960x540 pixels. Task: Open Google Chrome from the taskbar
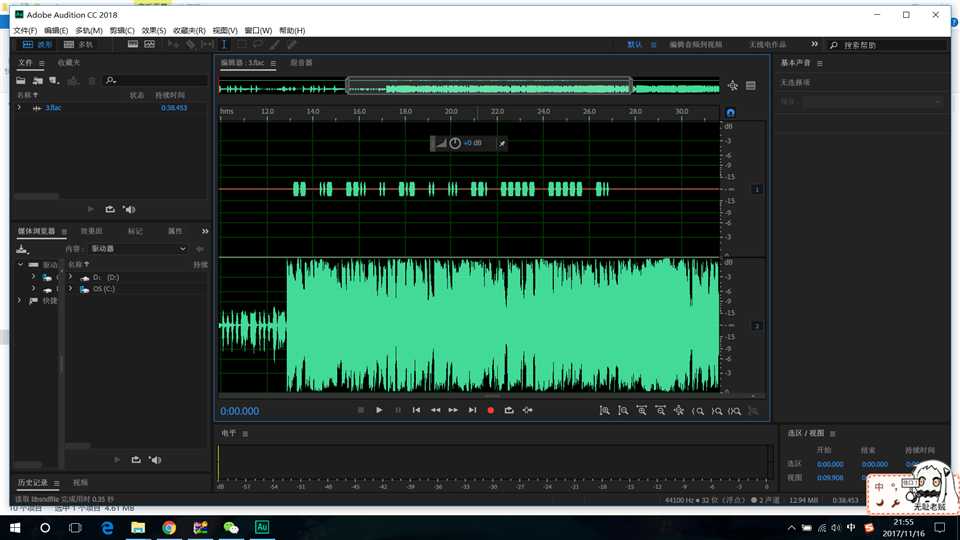[169, 527]
